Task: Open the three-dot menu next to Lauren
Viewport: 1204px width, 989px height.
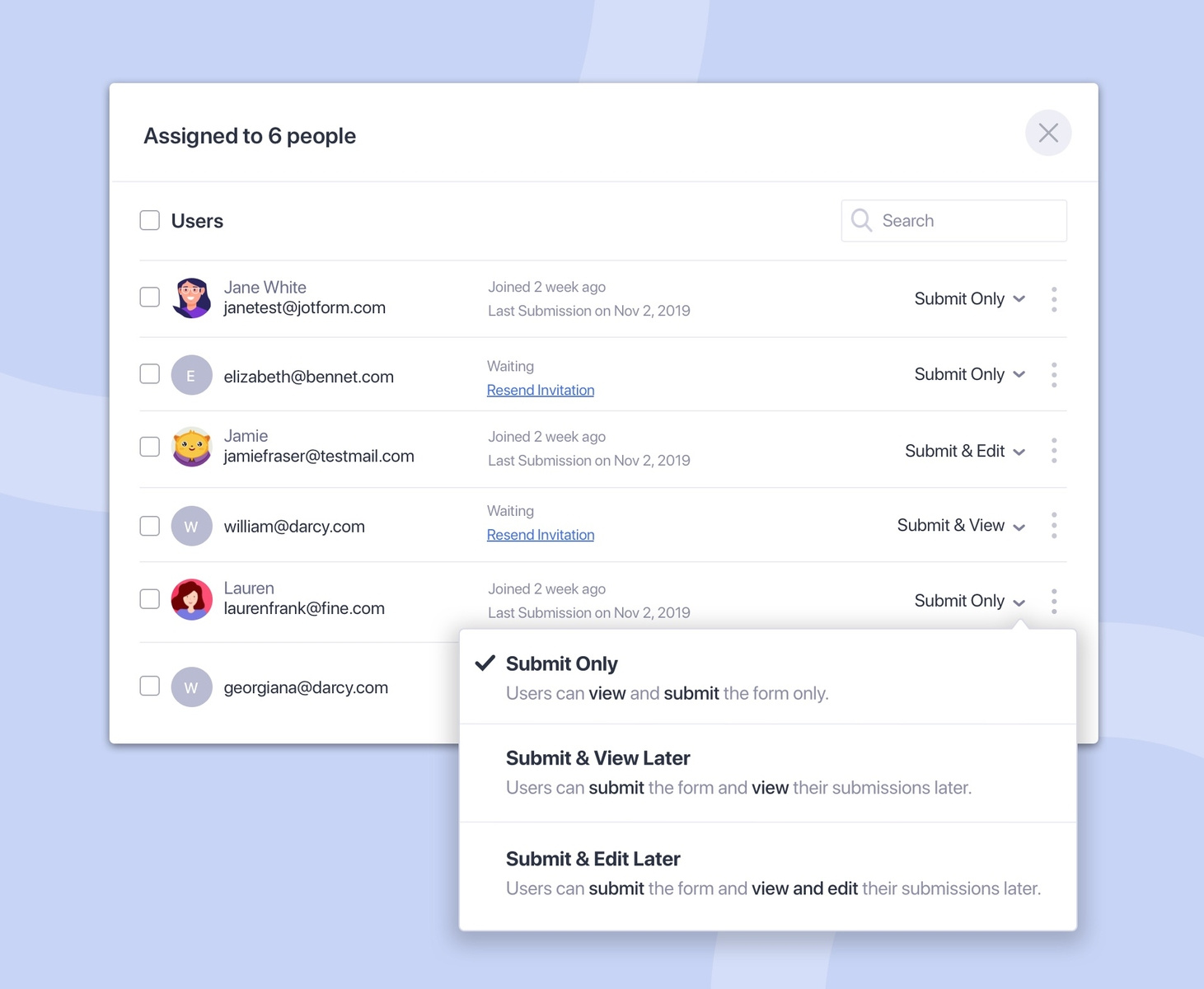Action: [1054, 601]
